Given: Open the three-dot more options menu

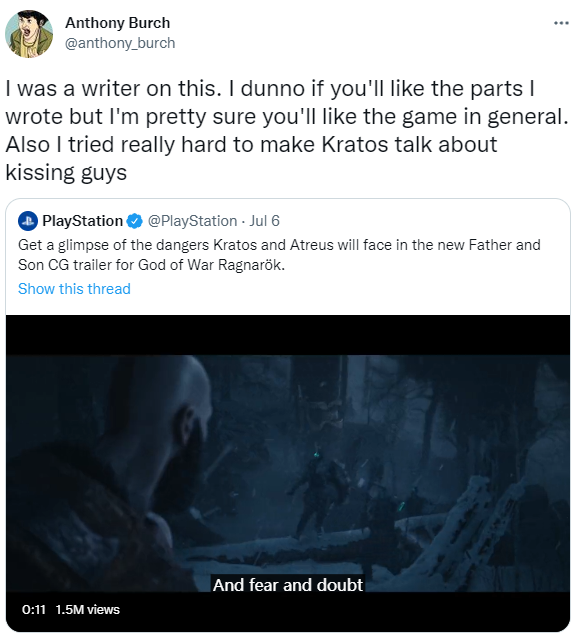Looking at the screenshot, I should pos(561,23).
